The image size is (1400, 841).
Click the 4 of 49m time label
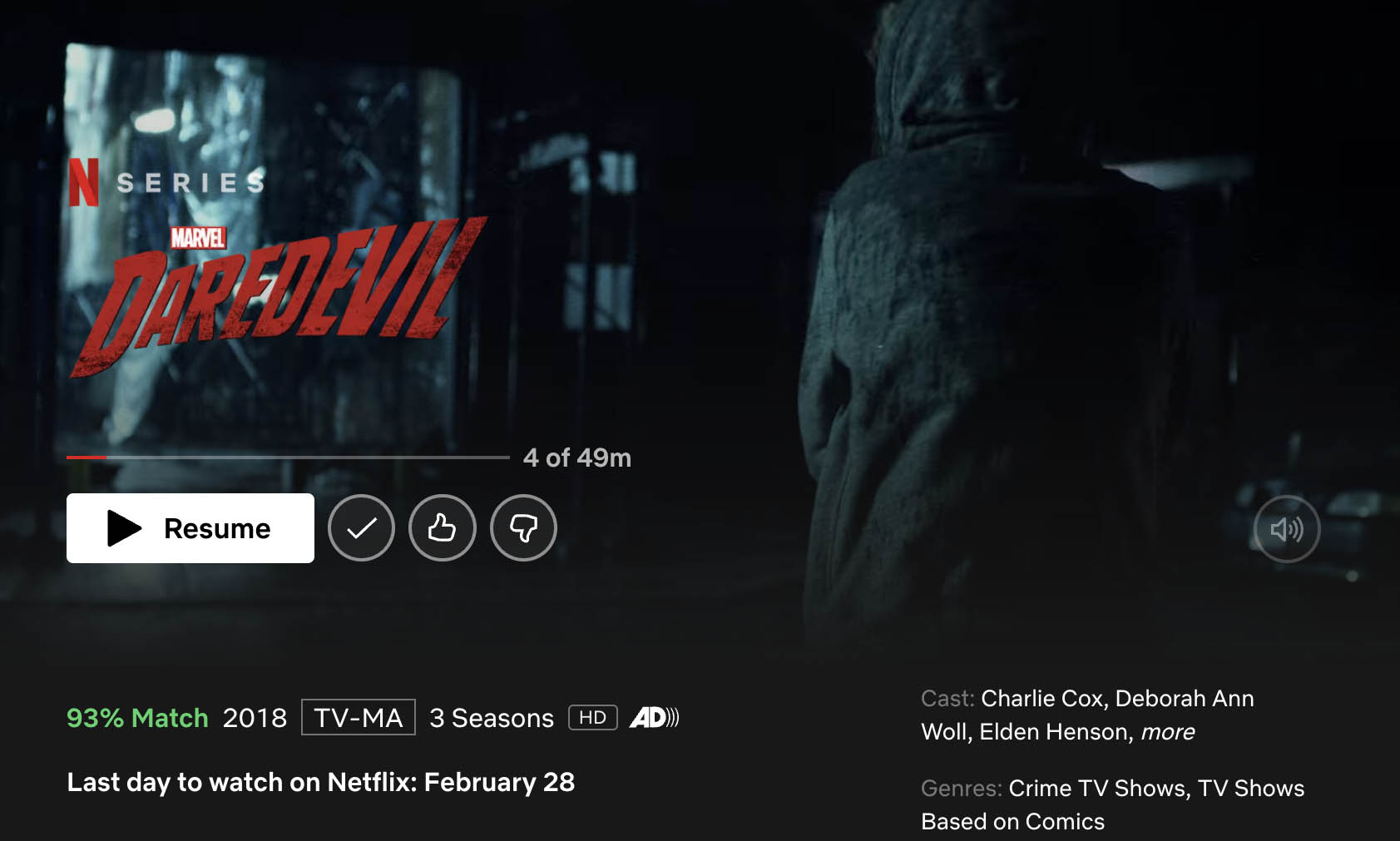tap(577, 458)
